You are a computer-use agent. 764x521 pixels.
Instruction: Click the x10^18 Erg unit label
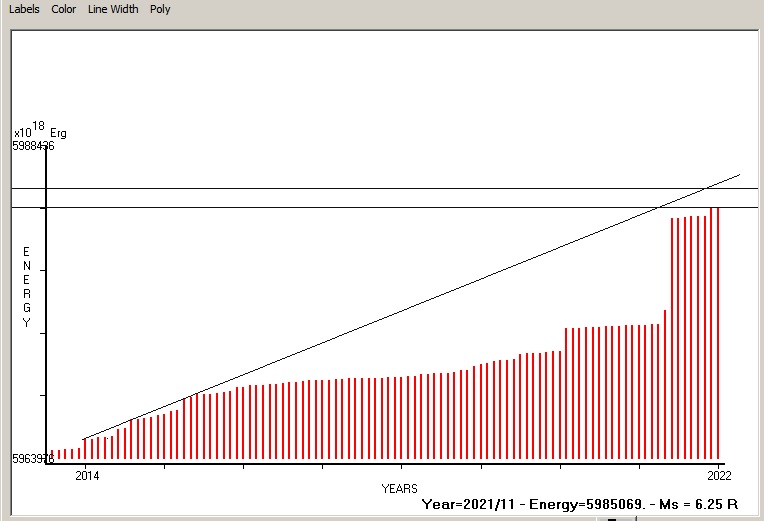pyautogui.click(x=40, y=131)
